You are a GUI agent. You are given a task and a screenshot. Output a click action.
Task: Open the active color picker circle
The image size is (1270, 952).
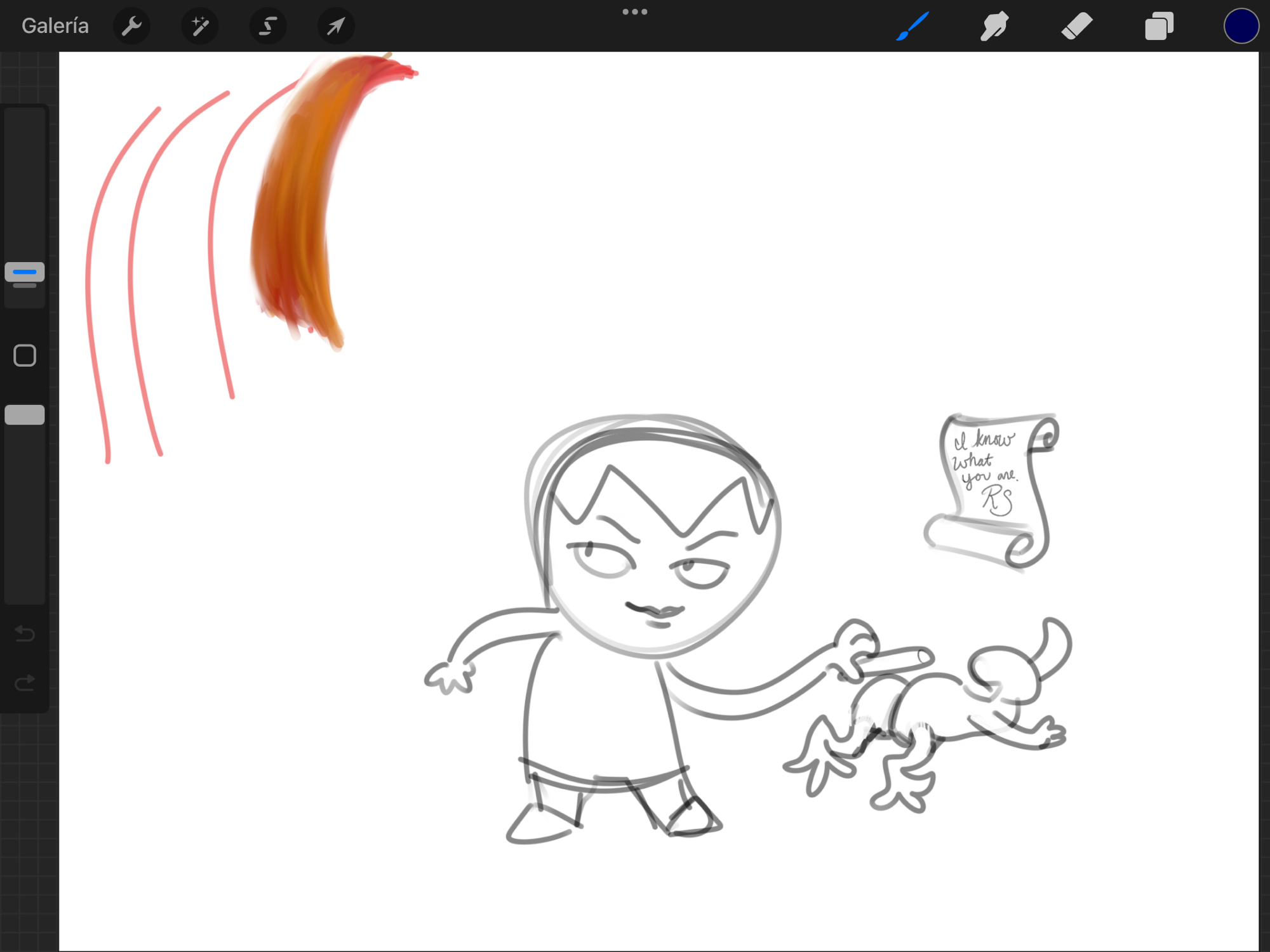click(1241, 26)
